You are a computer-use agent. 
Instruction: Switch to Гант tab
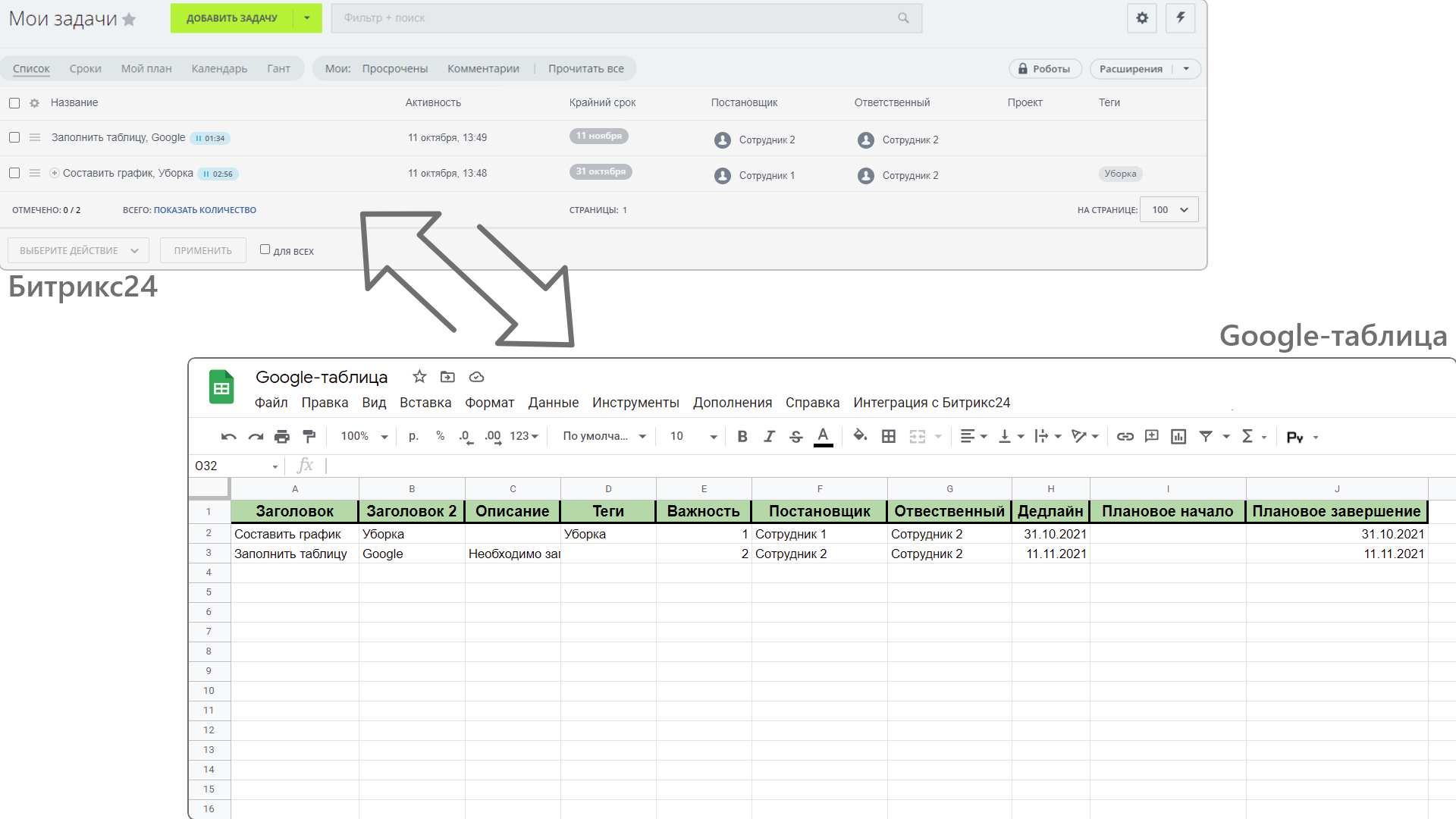[x=278, y=69]
